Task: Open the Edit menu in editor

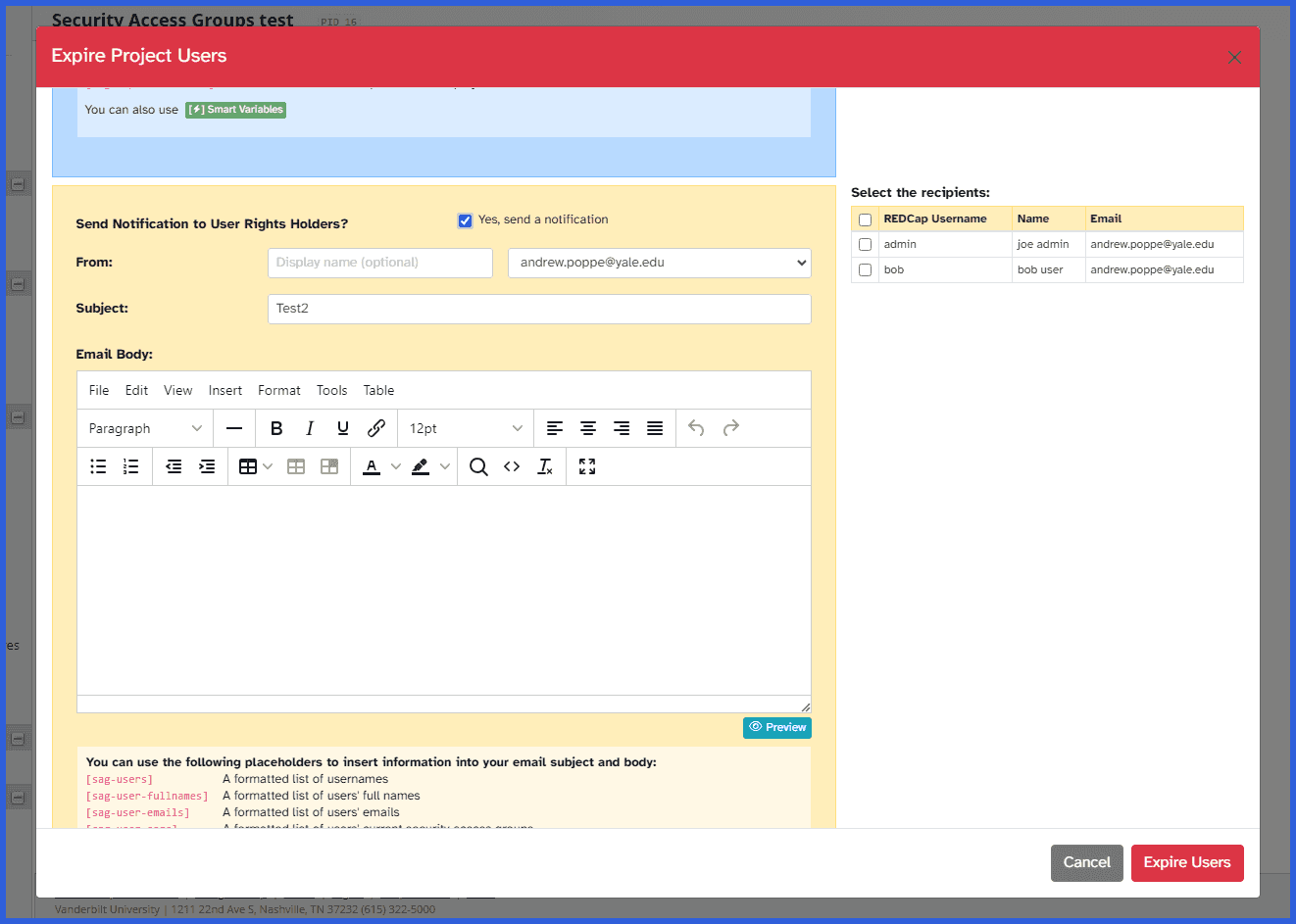Action: tap(136, 390)
